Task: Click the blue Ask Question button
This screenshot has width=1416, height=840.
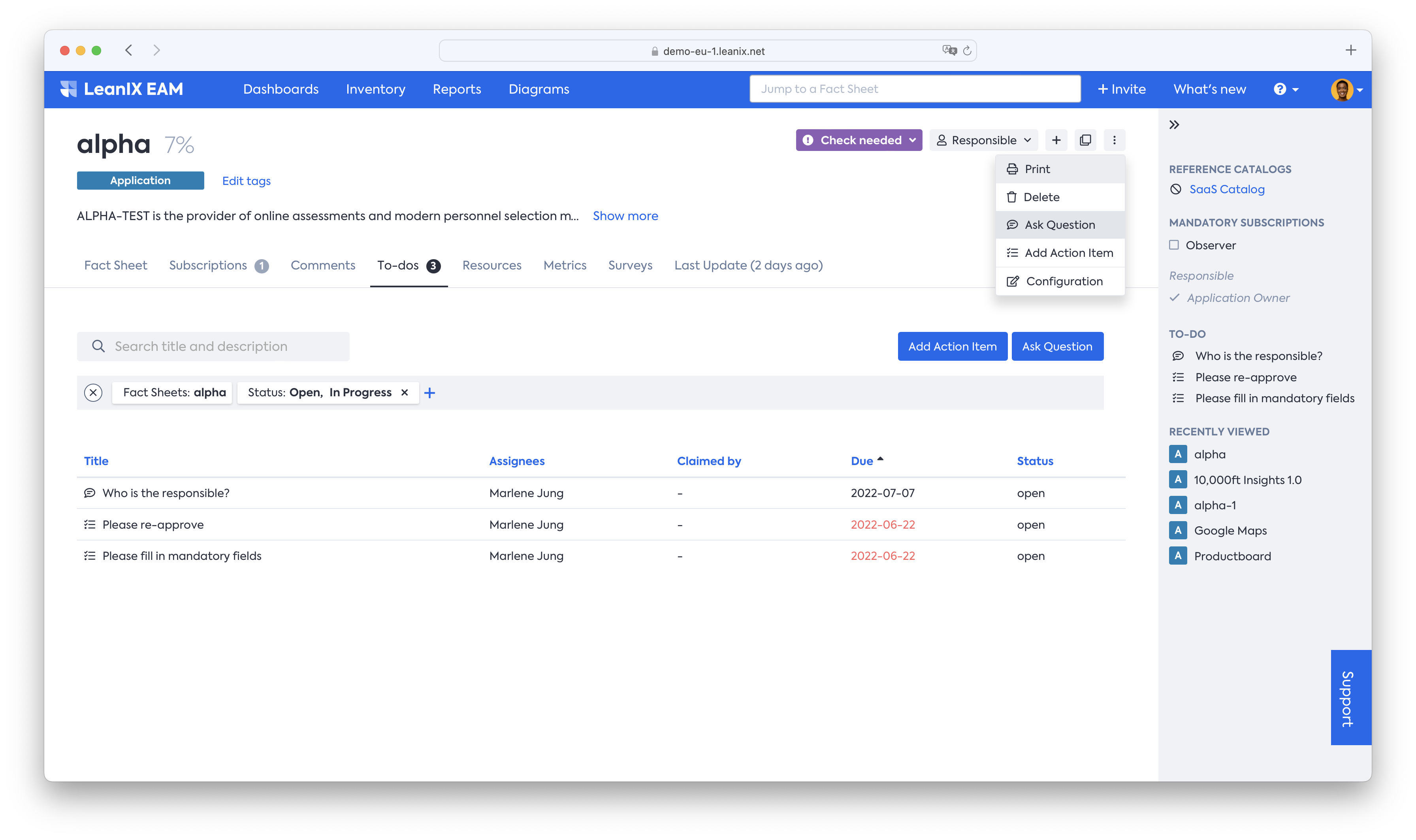Action: (1057, 346)
